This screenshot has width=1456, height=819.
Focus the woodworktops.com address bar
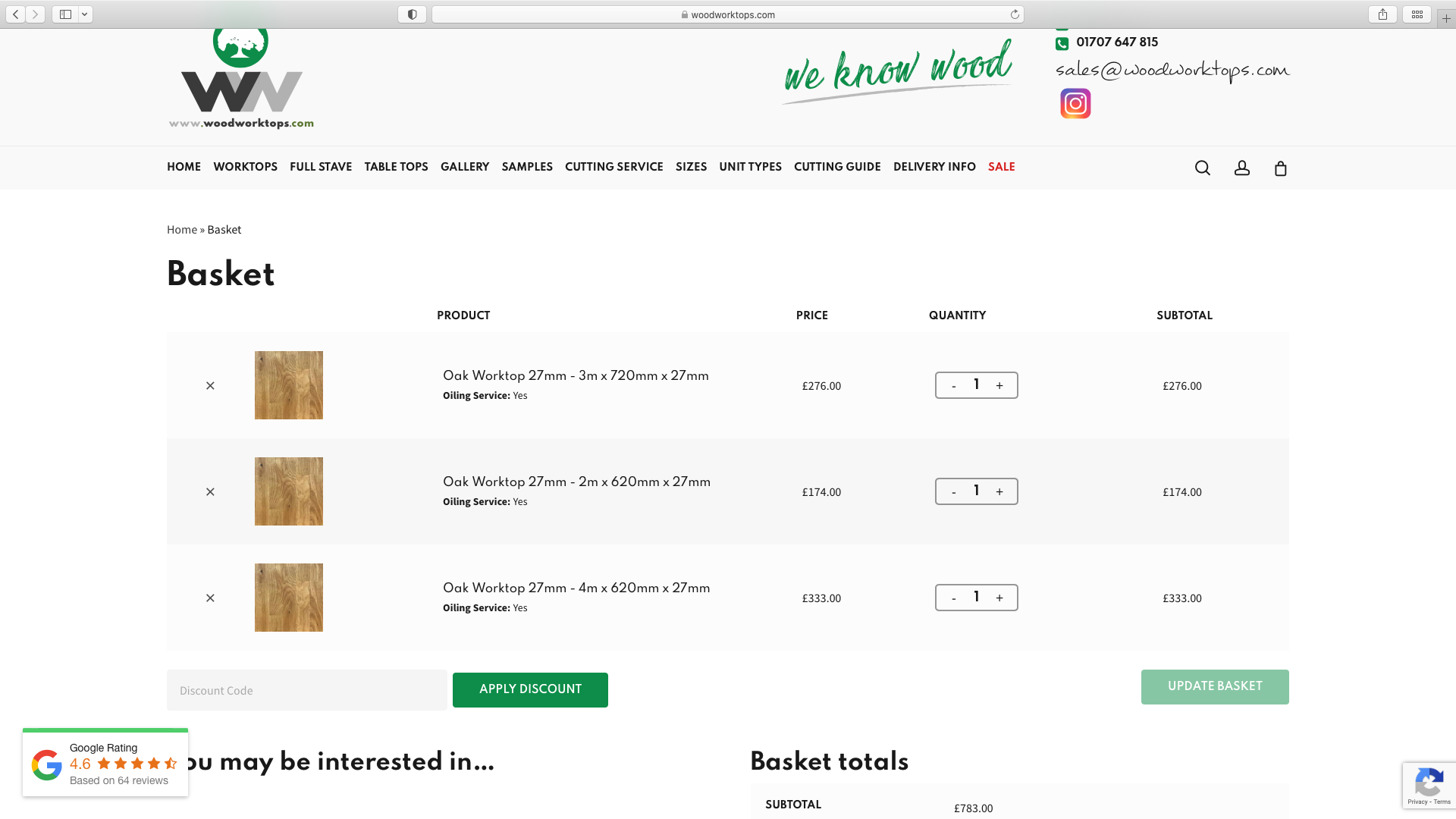coord(727,14)
